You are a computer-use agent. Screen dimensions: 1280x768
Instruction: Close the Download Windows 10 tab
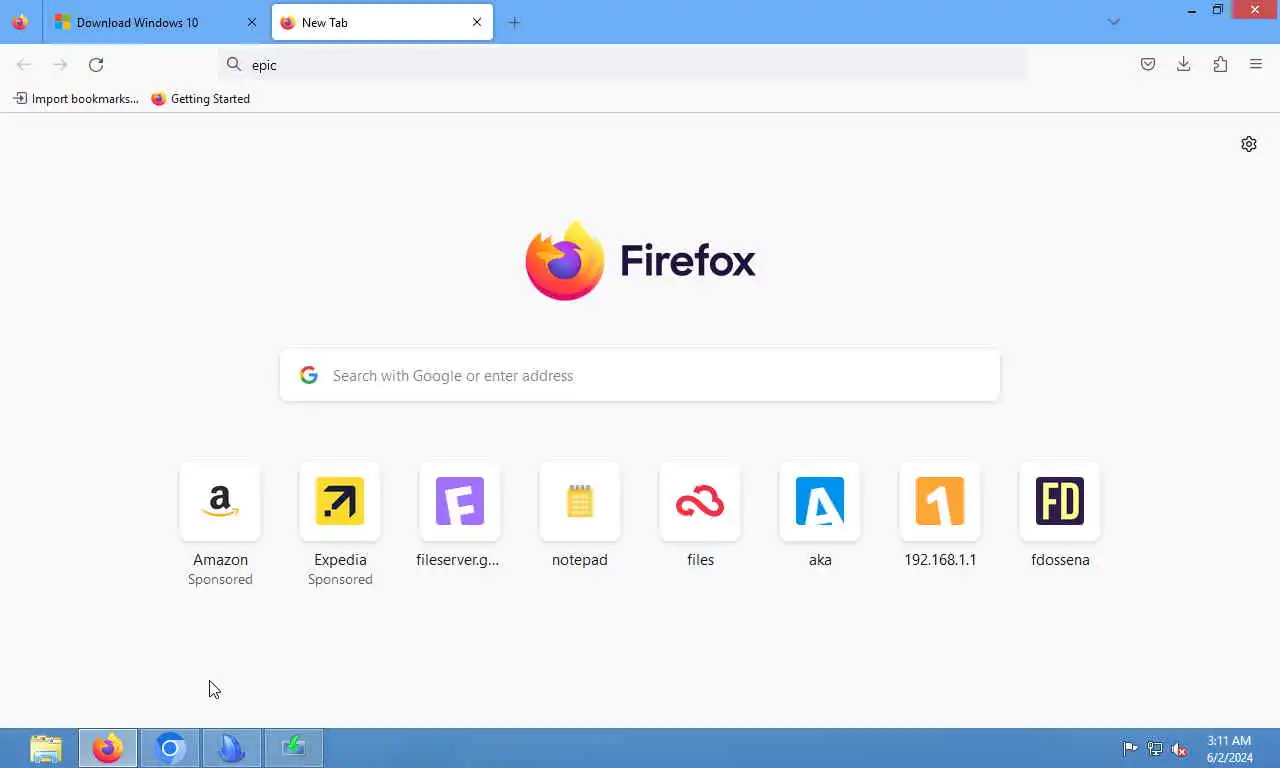252,22
